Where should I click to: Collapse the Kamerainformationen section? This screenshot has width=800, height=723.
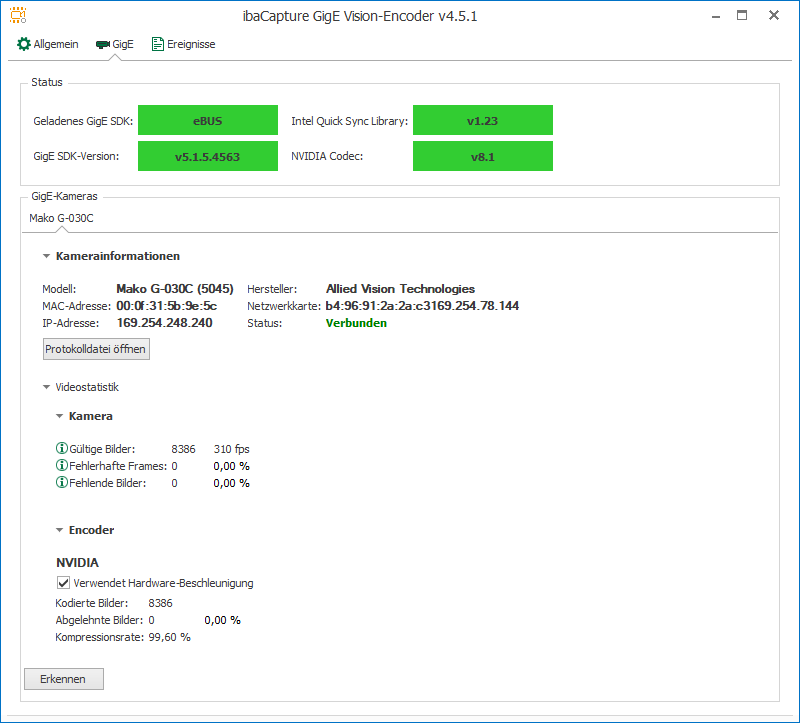46,256
